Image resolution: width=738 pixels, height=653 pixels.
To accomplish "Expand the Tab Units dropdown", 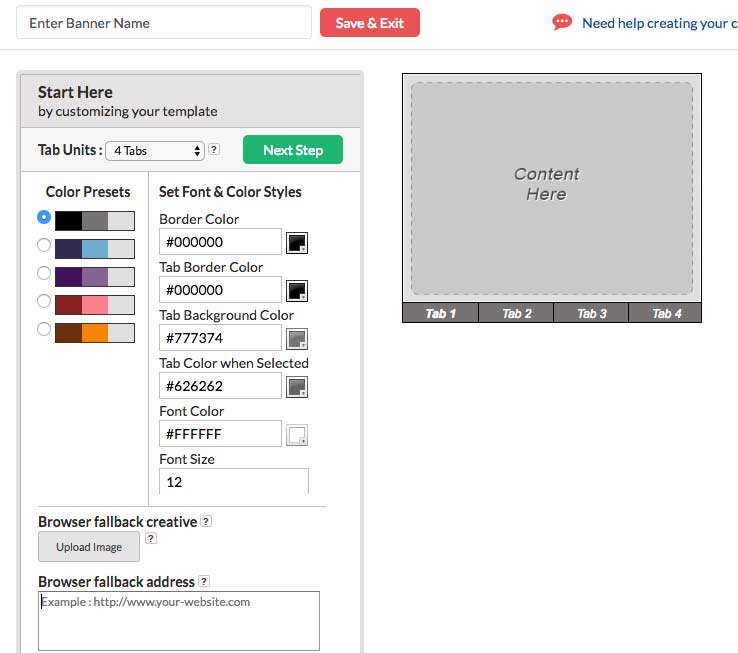I will click(x=155, y=151).
